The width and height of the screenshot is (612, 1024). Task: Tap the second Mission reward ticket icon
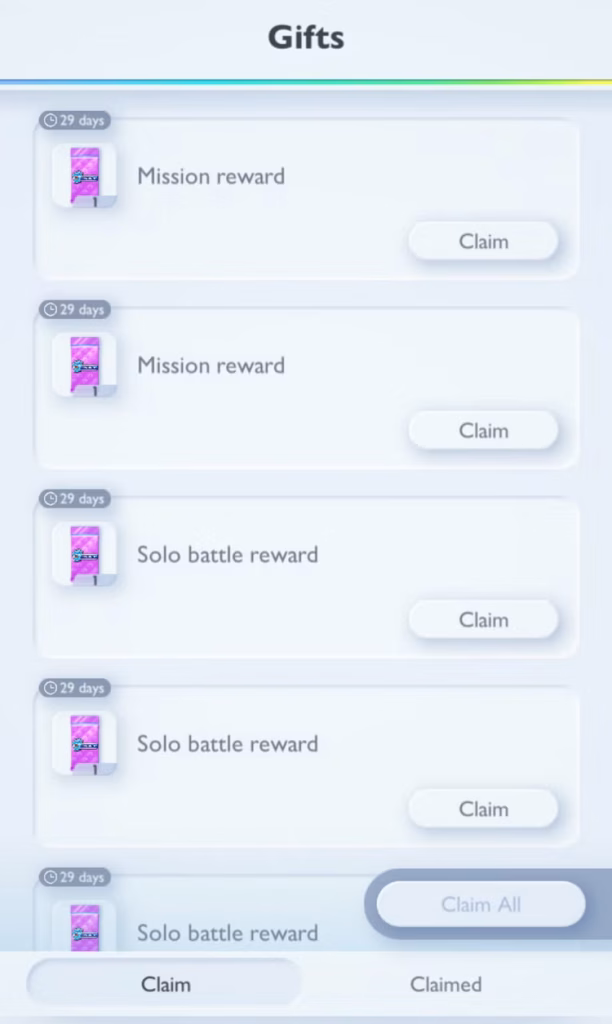[x=85, y=365]
